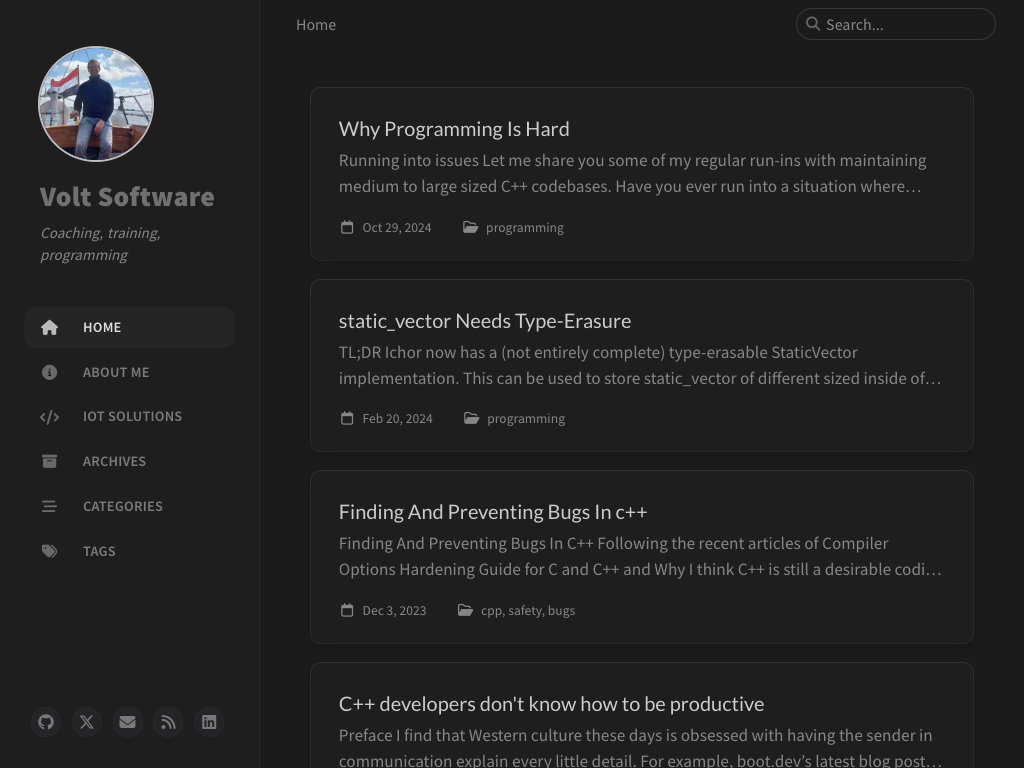Open the GitHub profile icon
The width and height of the screenshot is (1024, 768).
(46, 722)
